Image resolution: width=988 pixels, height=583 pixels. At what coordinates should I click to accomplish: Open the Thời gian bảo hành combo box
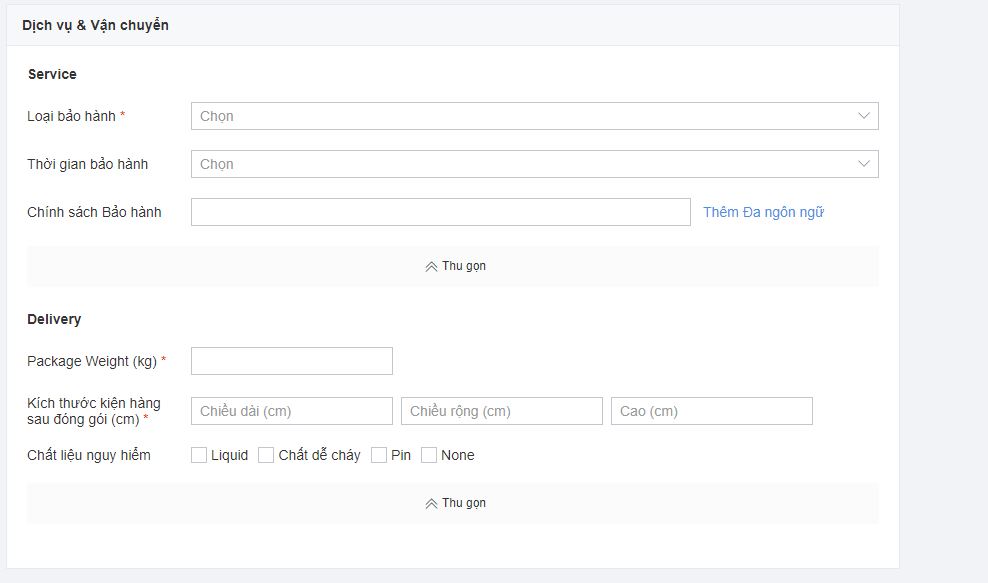click(x=520, y=164)
